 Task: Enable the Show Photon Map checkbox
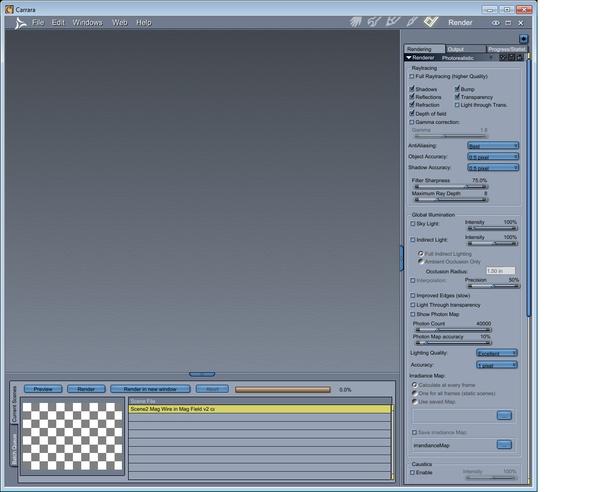click(412, 314)
